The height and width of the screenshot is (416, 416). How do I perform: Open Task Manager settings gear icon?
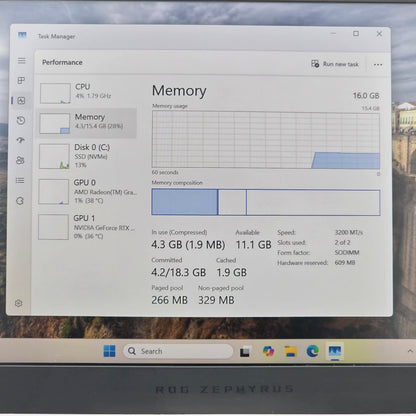(19, 303)
